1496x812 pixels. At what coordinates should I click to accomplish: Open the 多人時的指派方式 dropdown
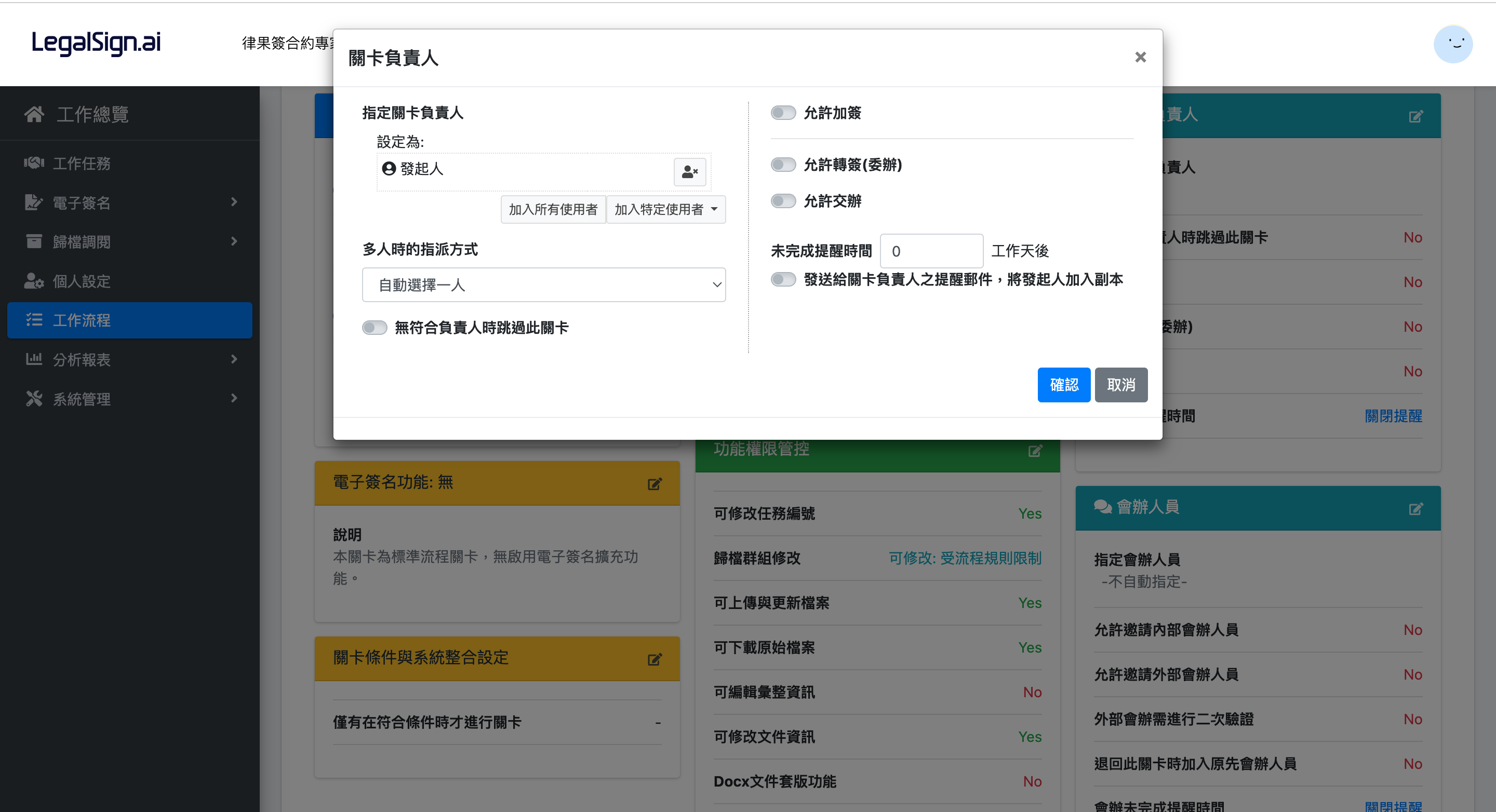[543, 285]
